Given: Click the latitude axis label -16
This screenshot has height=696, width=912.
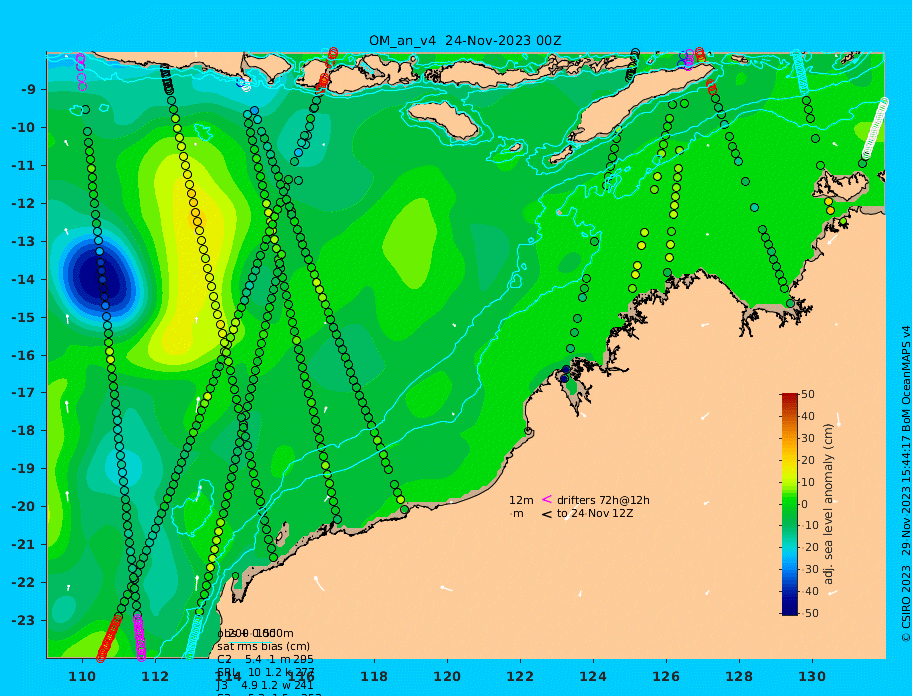Looking at the screenshot, I should [x=25, y=355].
